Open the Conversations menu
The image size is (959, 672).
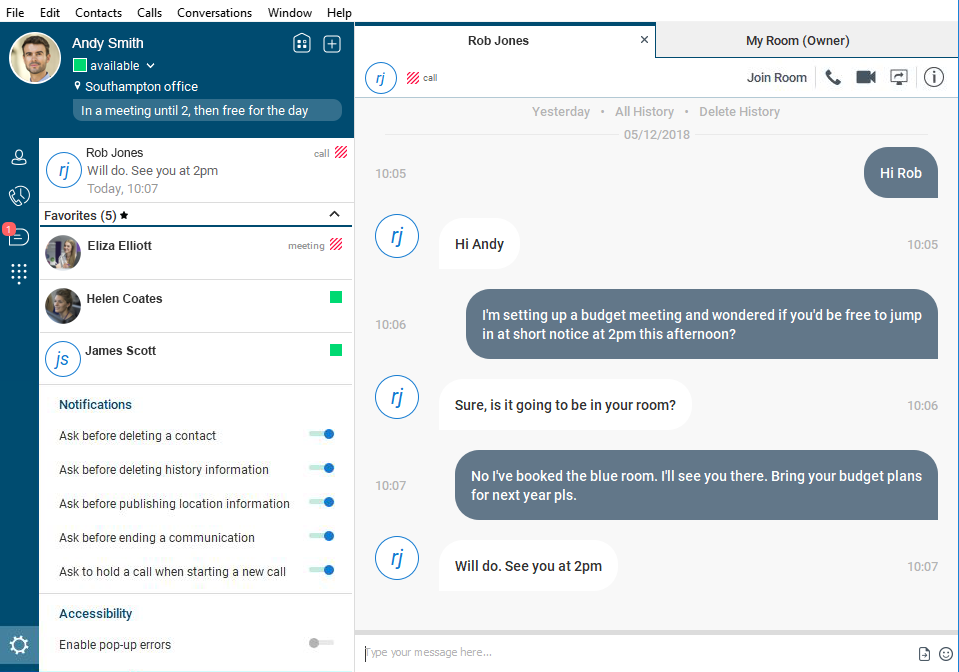(214, 12)
